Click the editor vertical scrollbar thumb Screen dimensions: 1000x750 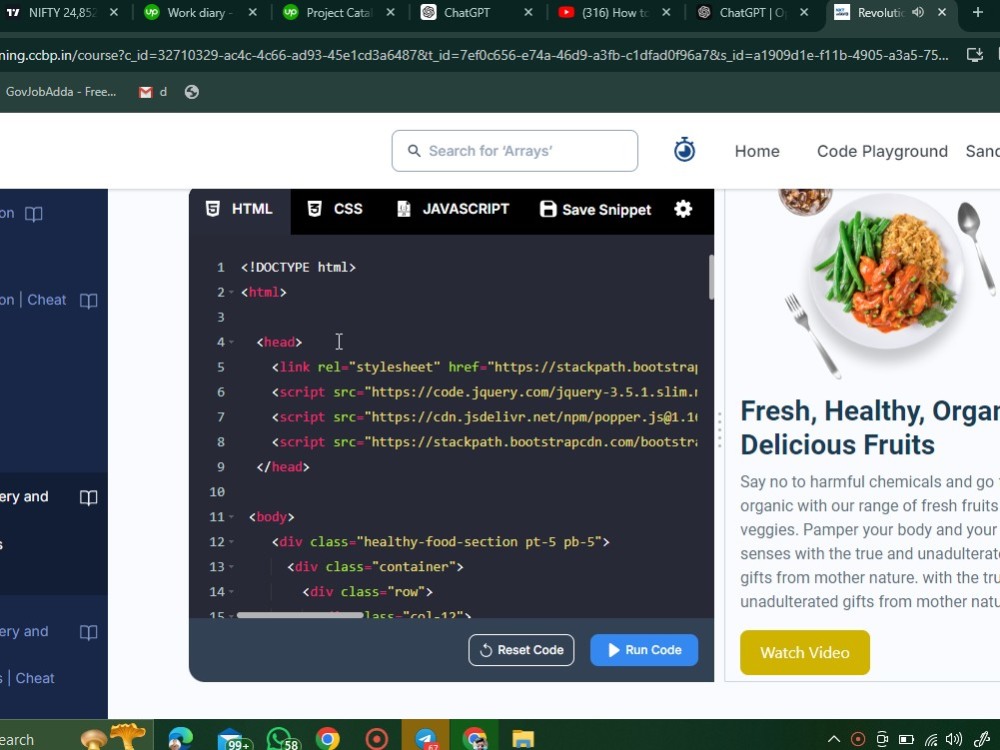(x=710, y=277)
